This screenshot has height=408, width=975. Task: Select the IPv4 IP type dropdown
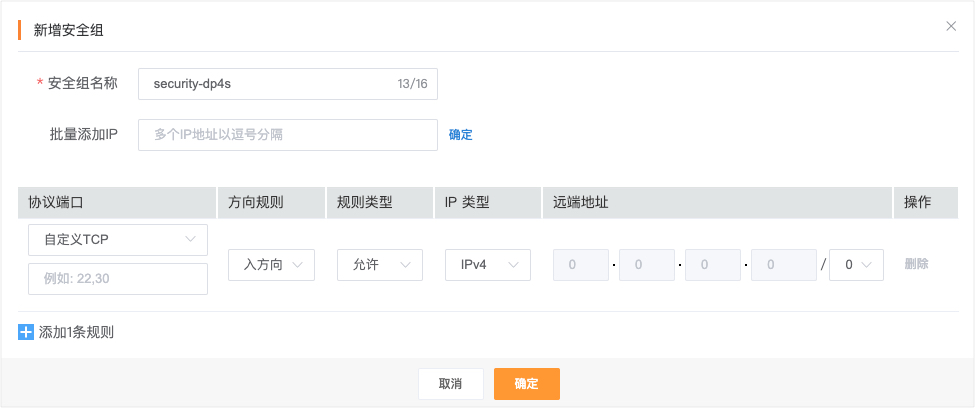click(488, 265)
